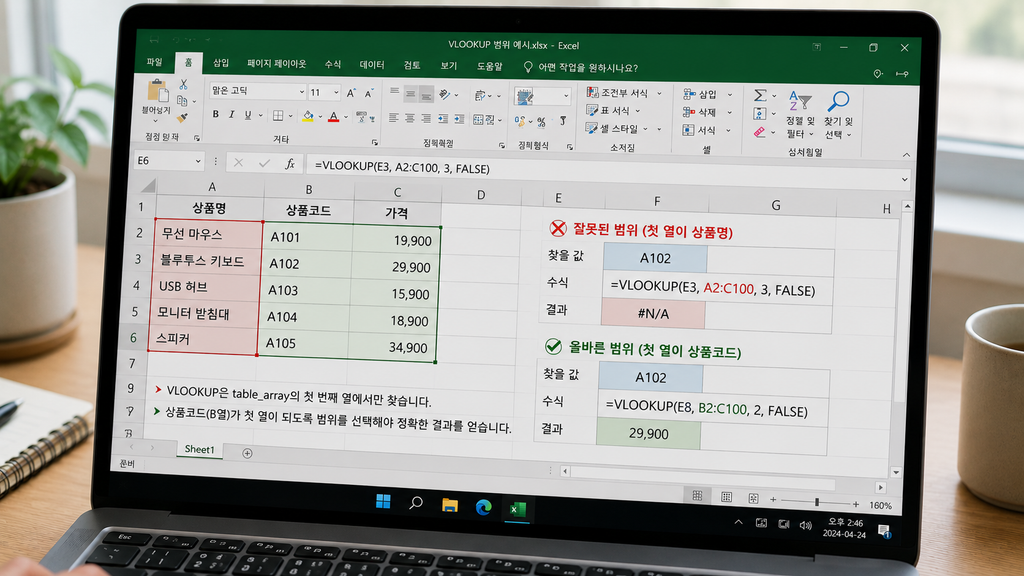Open the 표 서식 dropdown
1024x576 pixels.
pos(614,110)
